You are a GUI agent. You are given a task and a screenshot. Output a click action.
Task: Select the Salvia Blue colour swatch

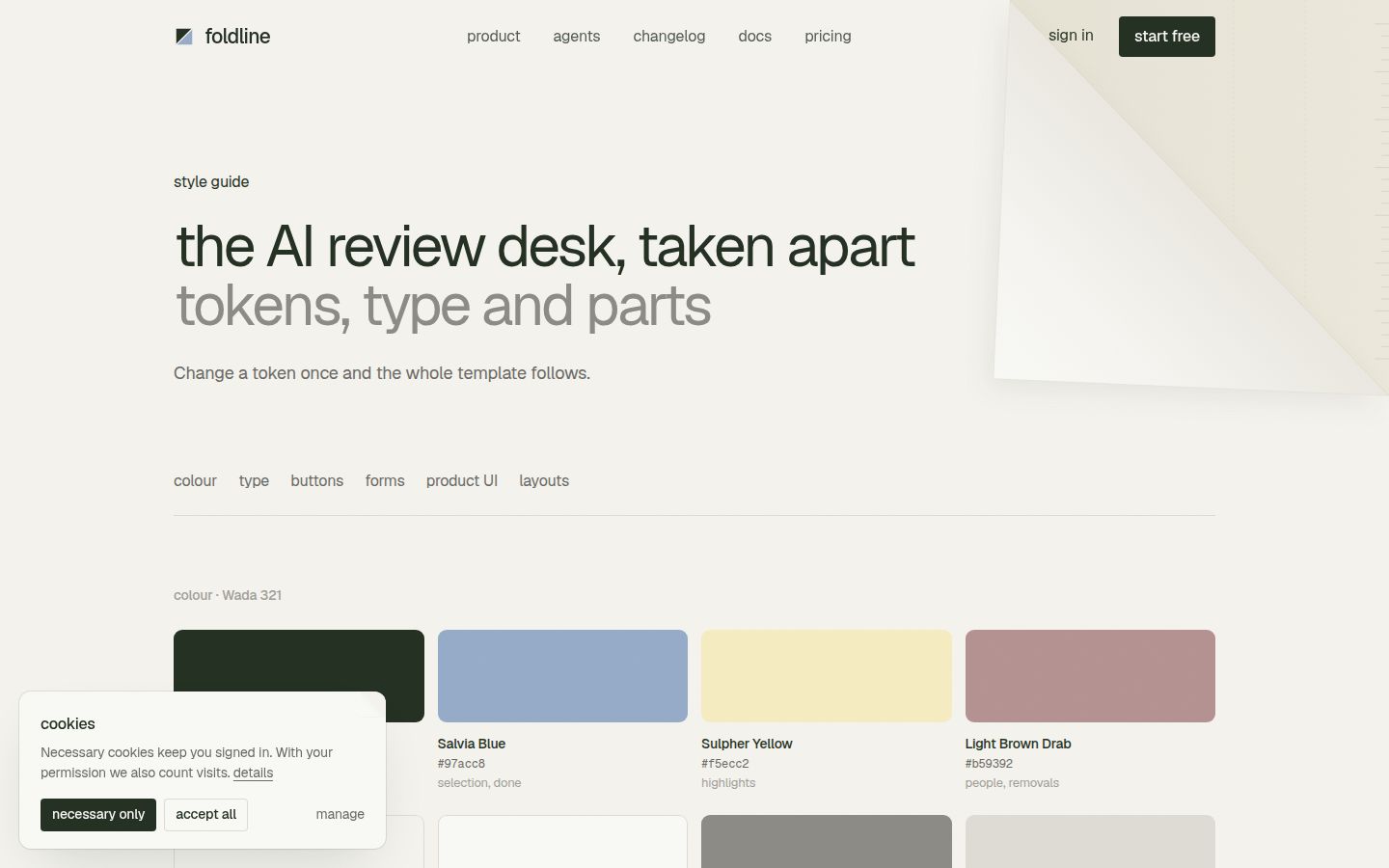pos(562,676)
